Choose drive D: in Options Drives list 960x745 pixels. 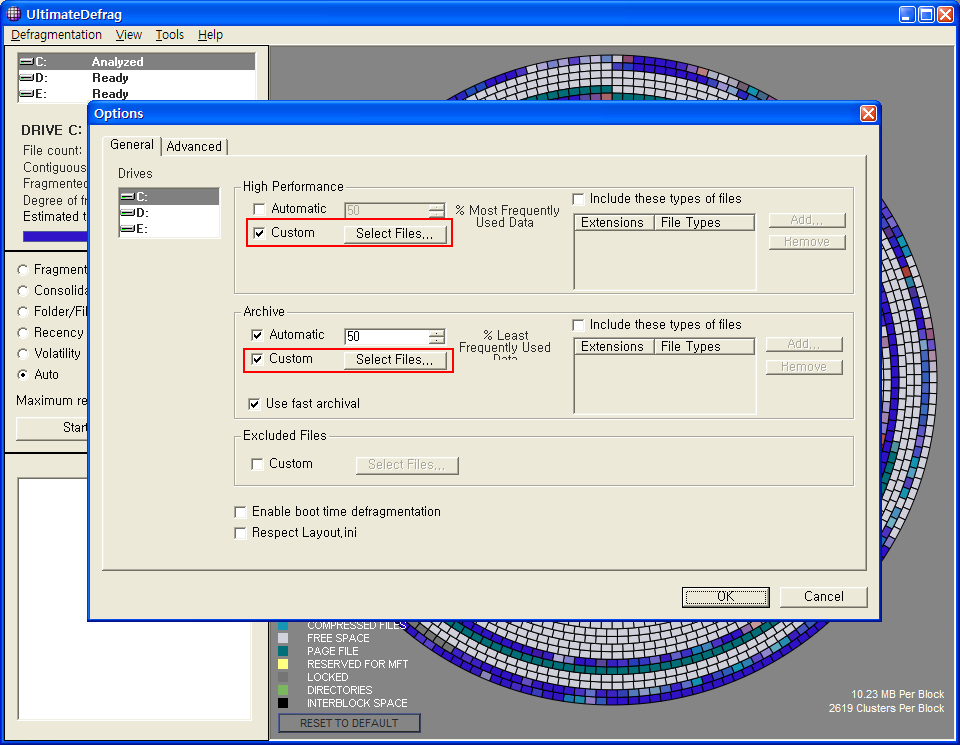[169, 212]
